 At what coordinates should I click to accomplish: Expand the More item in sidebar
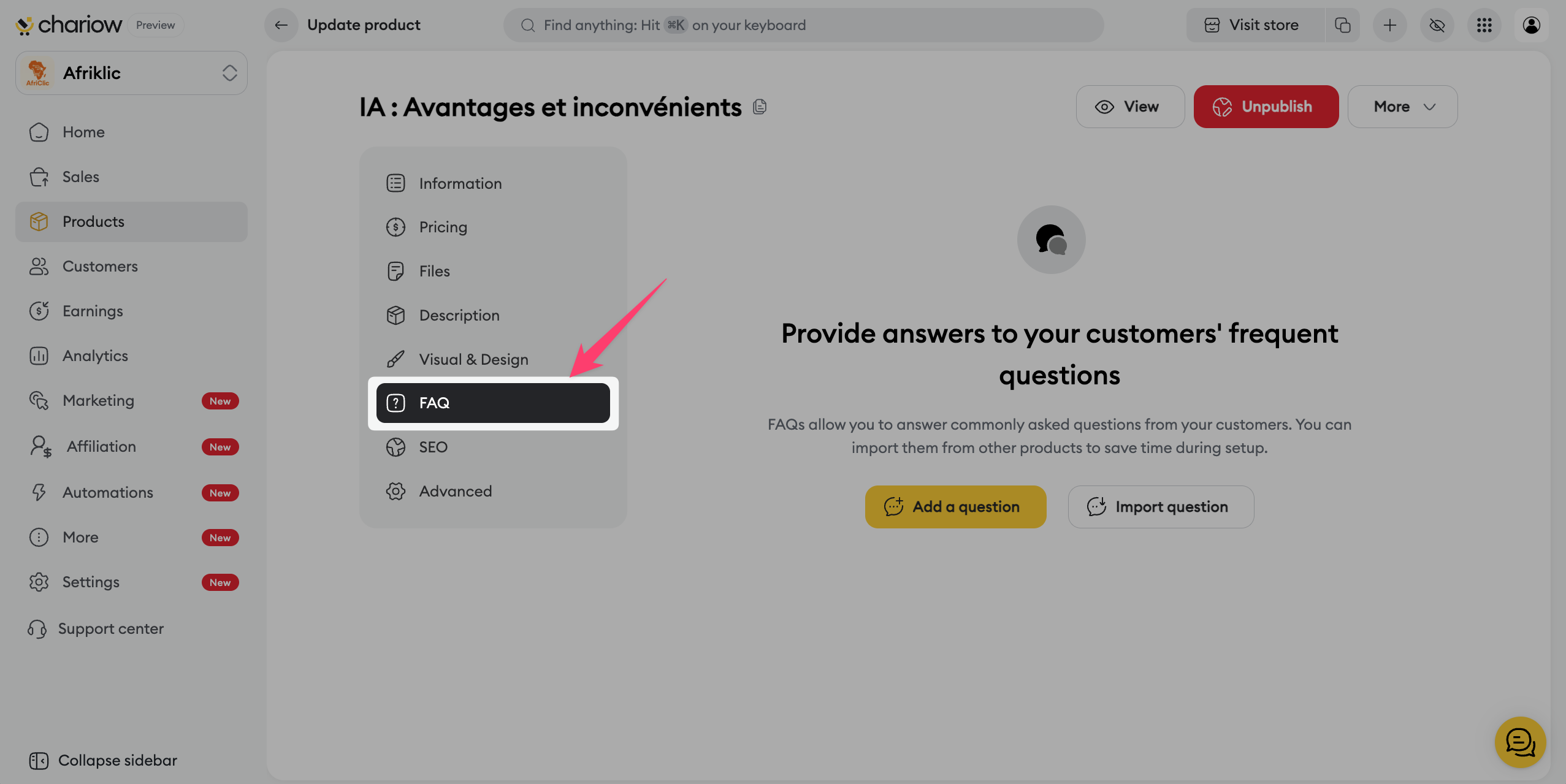click(80, 537)
